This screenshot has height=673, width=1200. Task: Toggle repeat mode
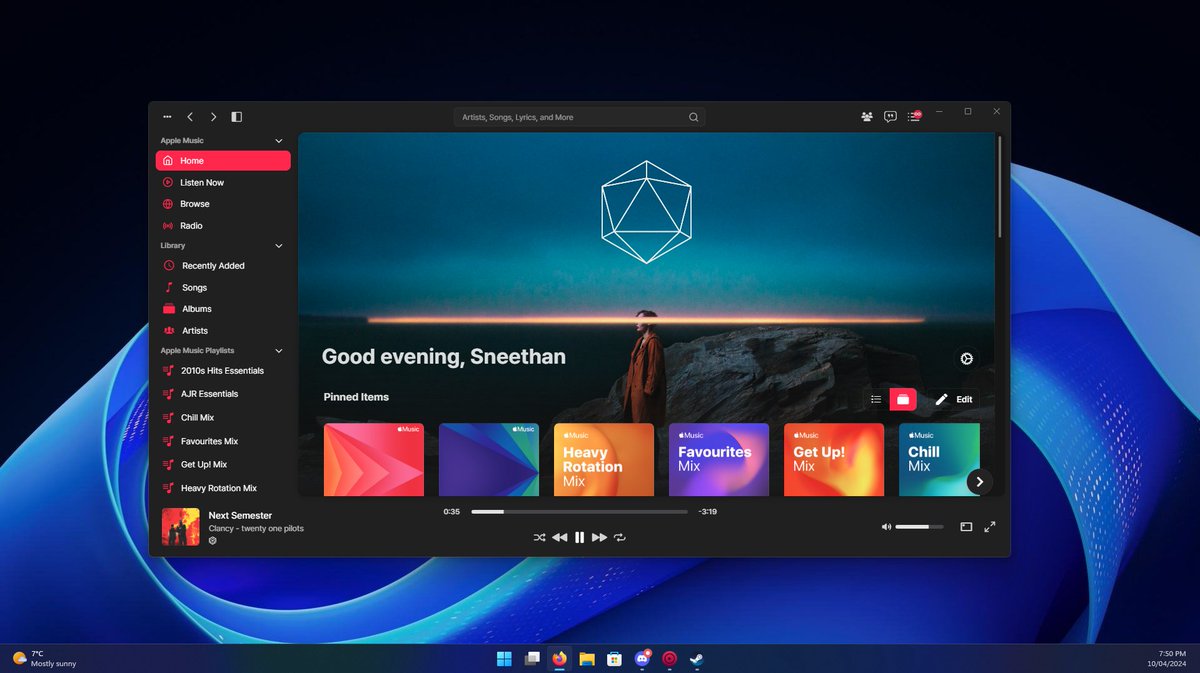point(620,537)
